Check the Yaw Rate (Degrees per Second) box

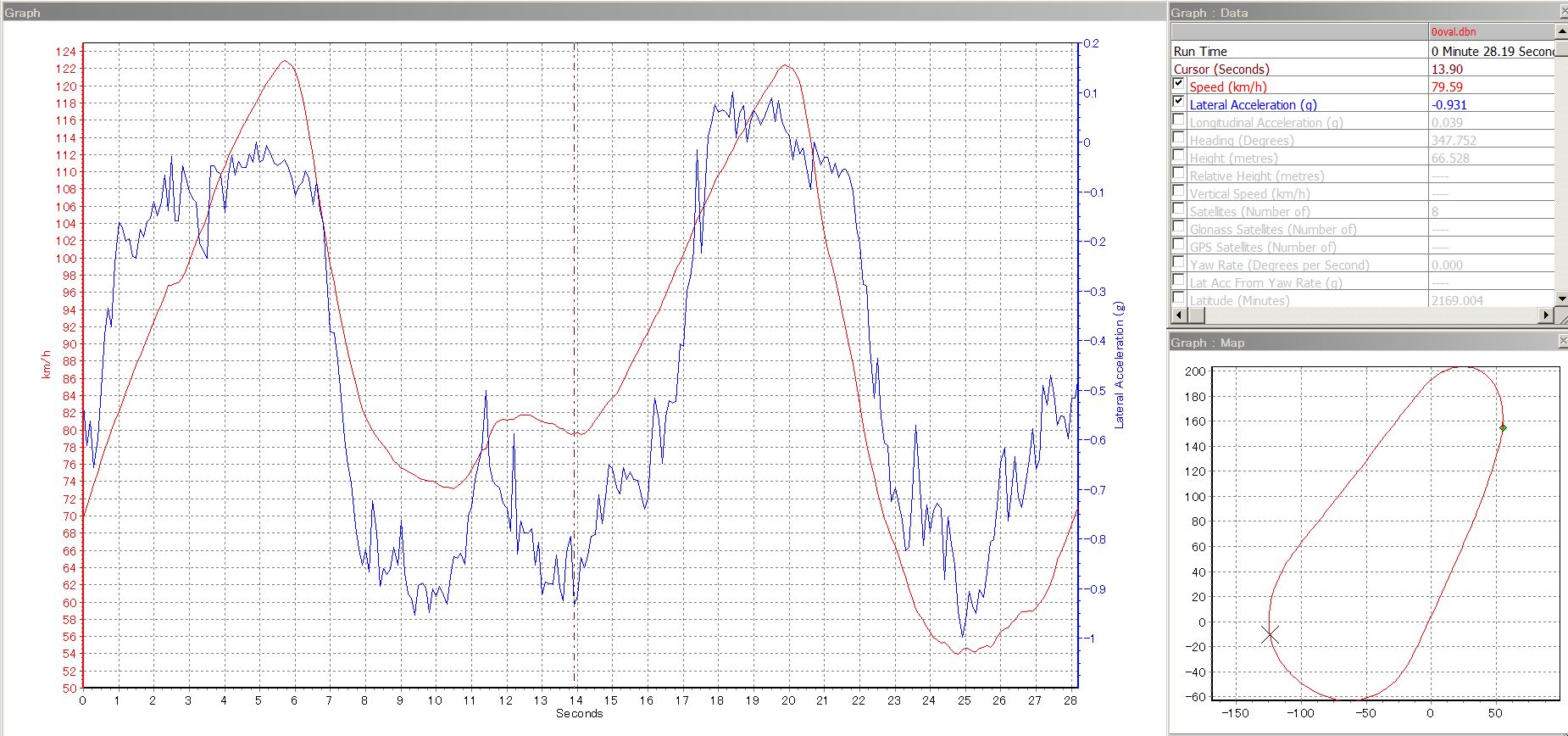pos(1178,262)
